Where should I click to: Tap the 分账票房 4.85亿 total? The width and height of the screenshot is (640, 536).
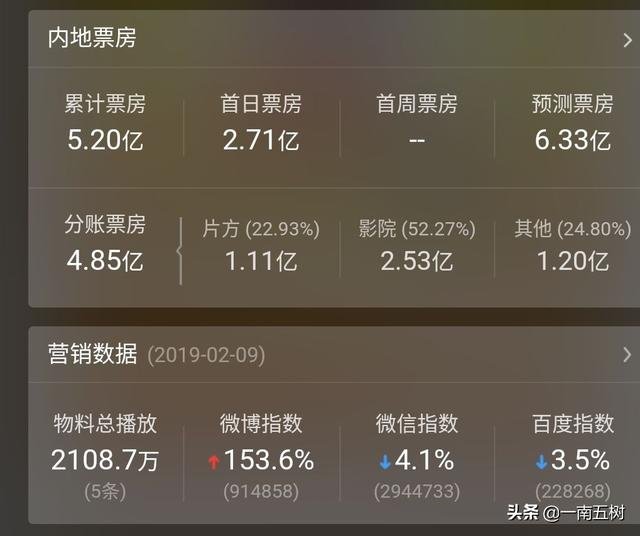[105, 261]
